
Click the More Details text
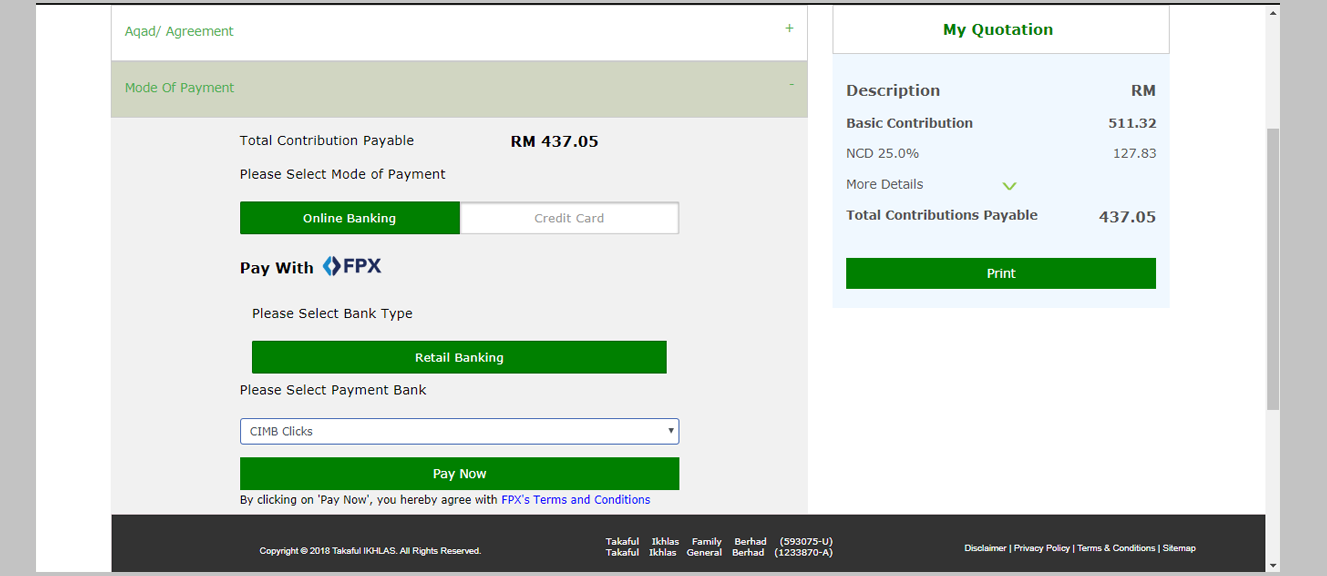885,184
